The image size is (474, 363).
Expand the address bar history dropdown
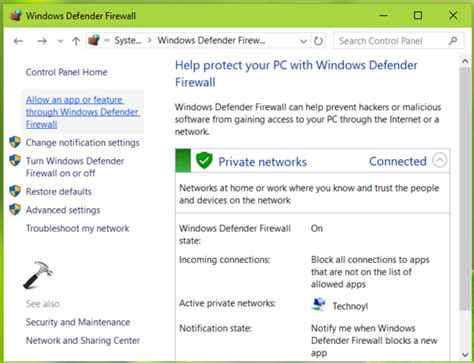[x=303, y=41]
